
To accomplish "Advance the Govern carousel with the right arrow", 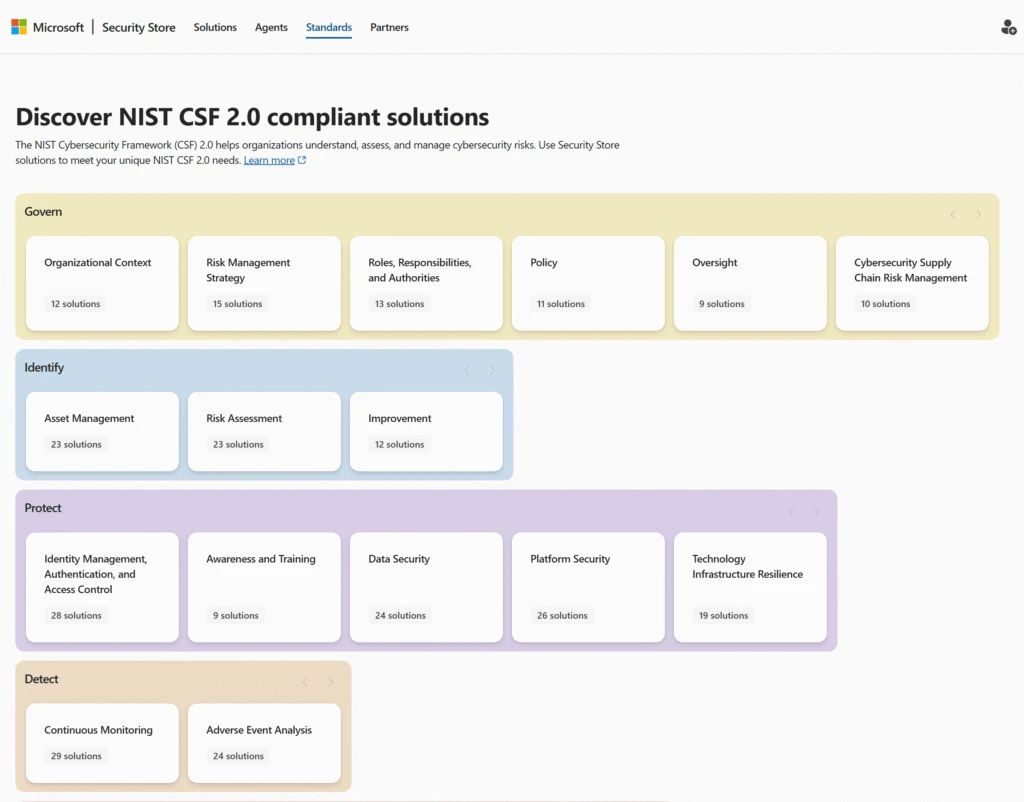I will (x=977, y=214).
